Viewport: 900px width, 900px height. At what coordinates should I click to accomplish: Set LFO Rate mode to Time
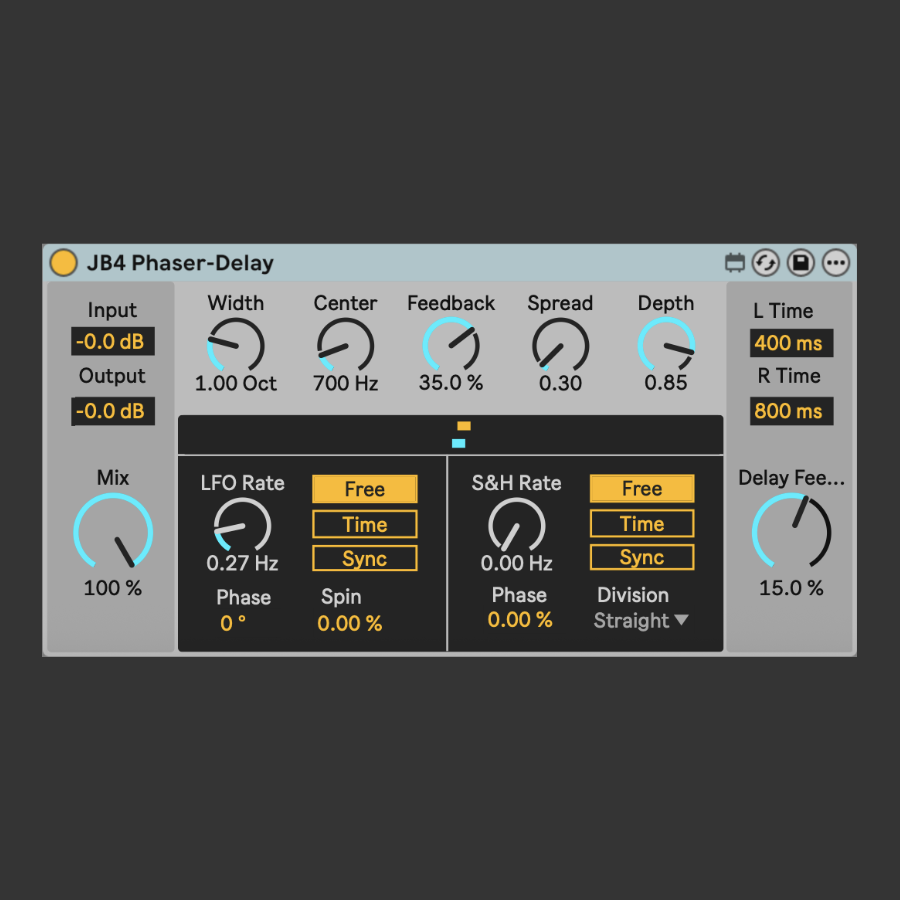364,524
